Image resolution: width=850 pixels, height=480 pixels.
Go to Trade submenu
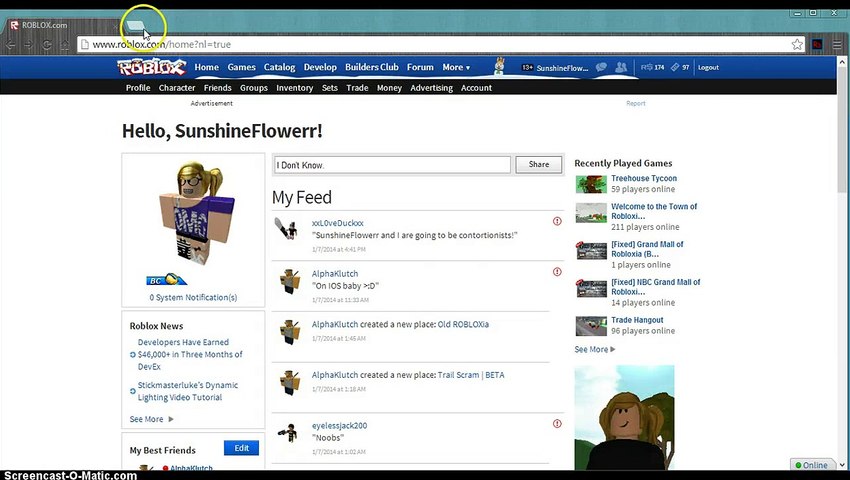(357, 87)
